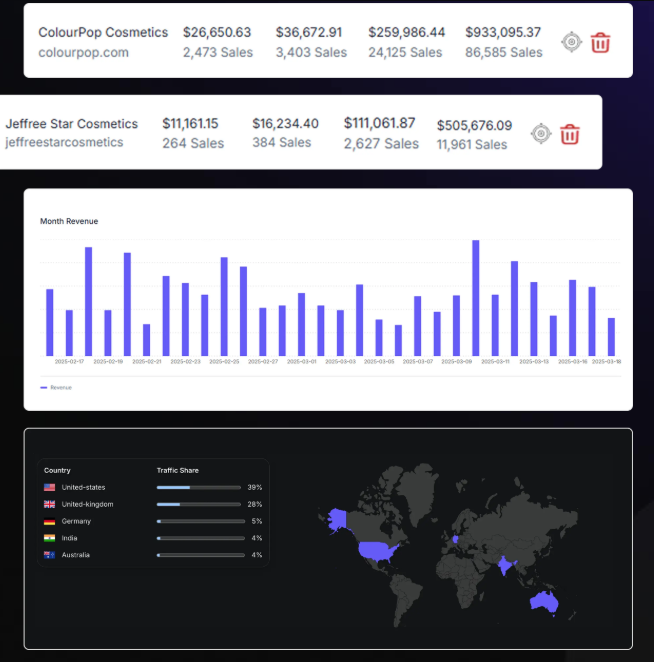This screenshot has height=662, width=654.
Task: Click the $933,095.37 revenue value
Action: point(503,33)
